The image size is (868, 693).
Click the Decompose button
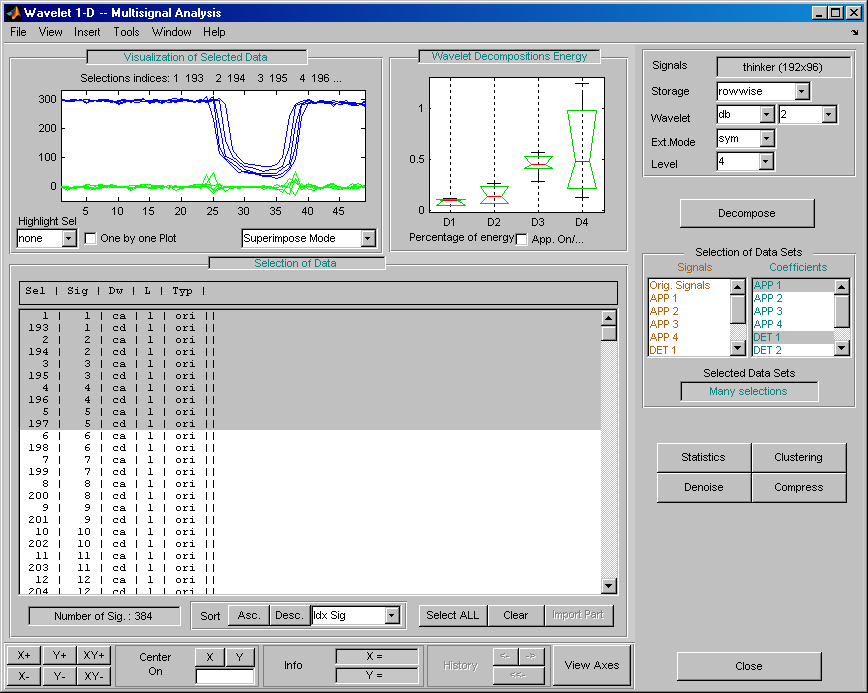[746, 213]
